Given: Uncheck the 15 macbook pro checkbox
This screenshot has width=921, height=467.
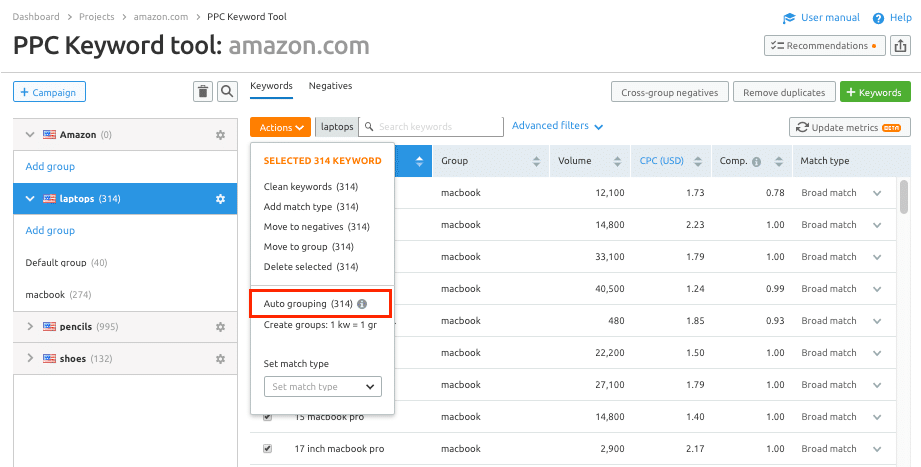Looking at the screenshot, I should click(x=267, y=417).
